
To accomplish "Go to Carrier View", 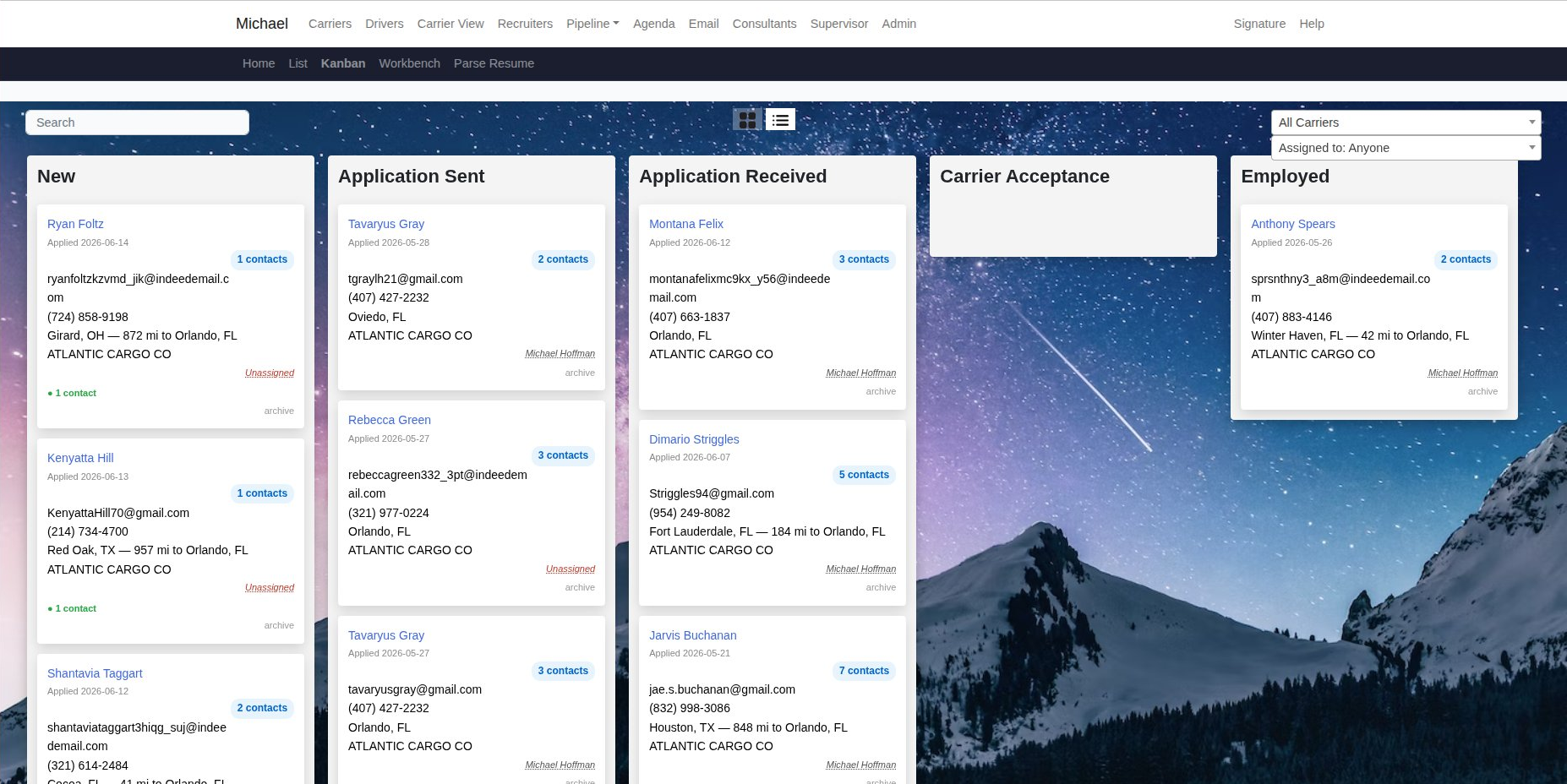I will pyautogui.click(x=450, y=24).
